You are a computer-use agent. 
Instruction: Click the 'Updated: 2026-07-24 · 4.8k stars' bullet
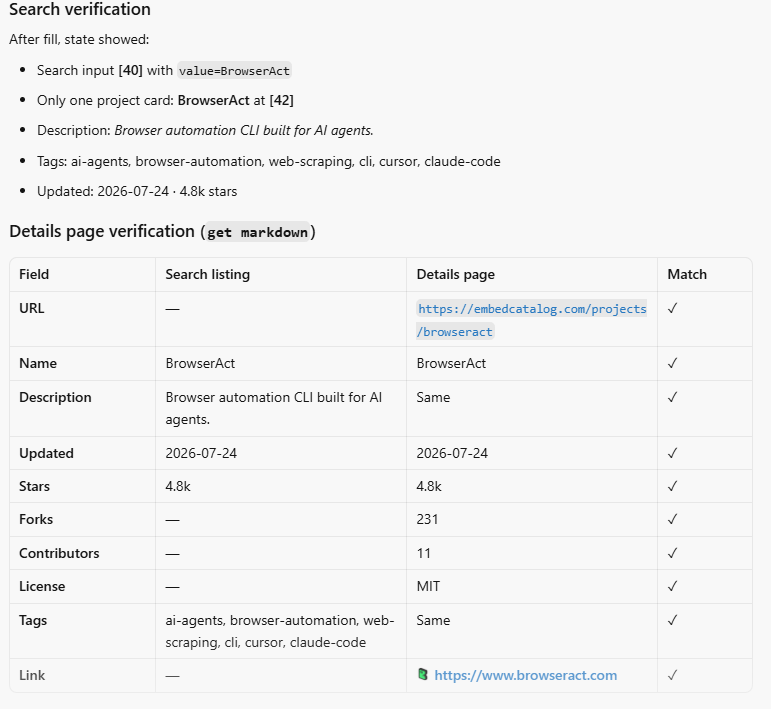coord(137,191)
